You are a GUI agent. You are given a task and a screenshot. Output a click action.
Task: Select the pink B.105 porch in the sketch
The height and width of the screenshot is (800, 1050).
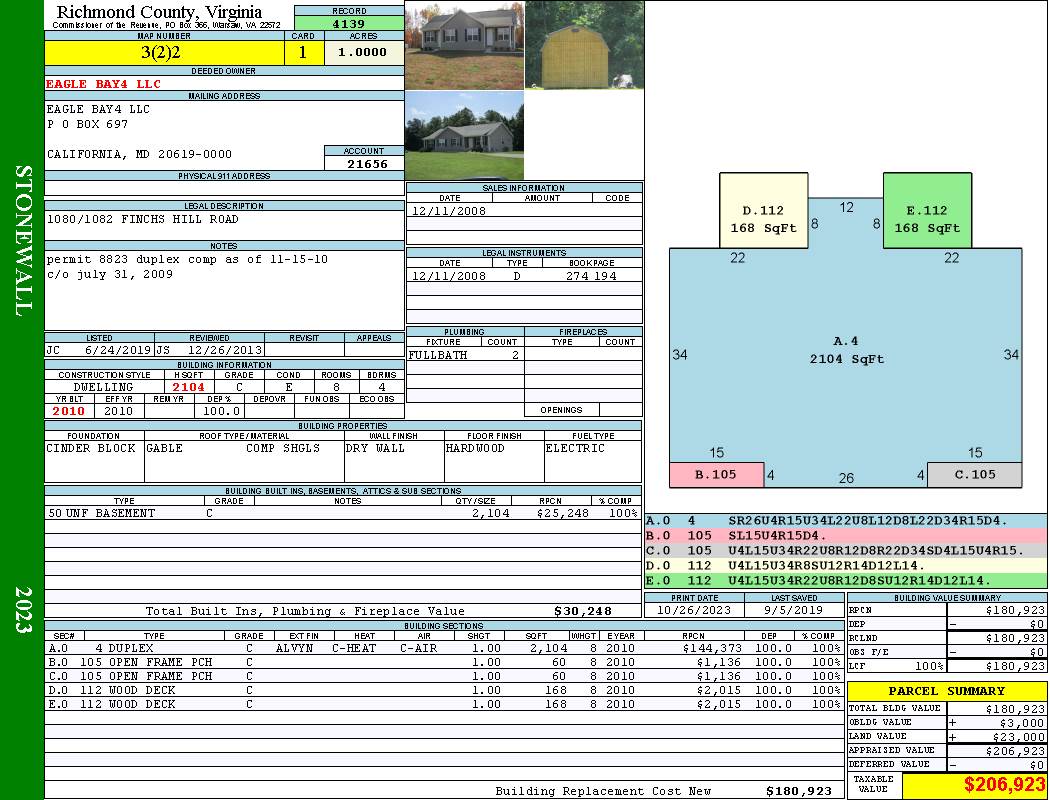click(715, 475)
